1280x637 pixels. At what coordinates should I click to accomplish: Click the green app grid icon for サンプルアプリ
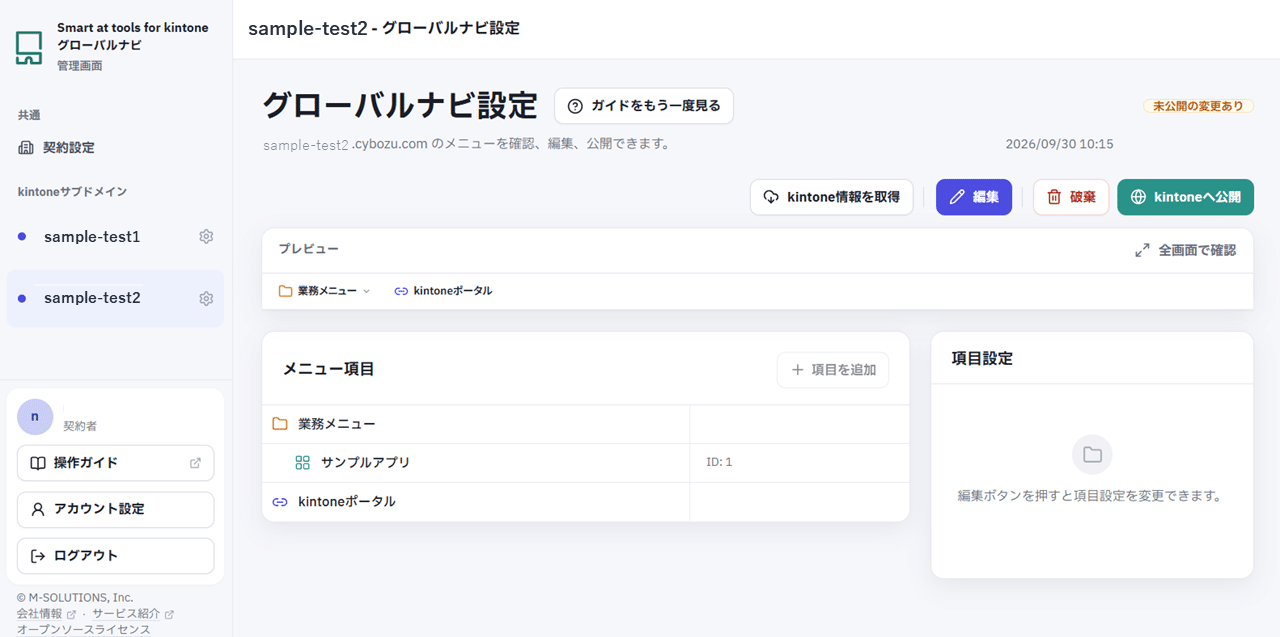pos(303,463)
